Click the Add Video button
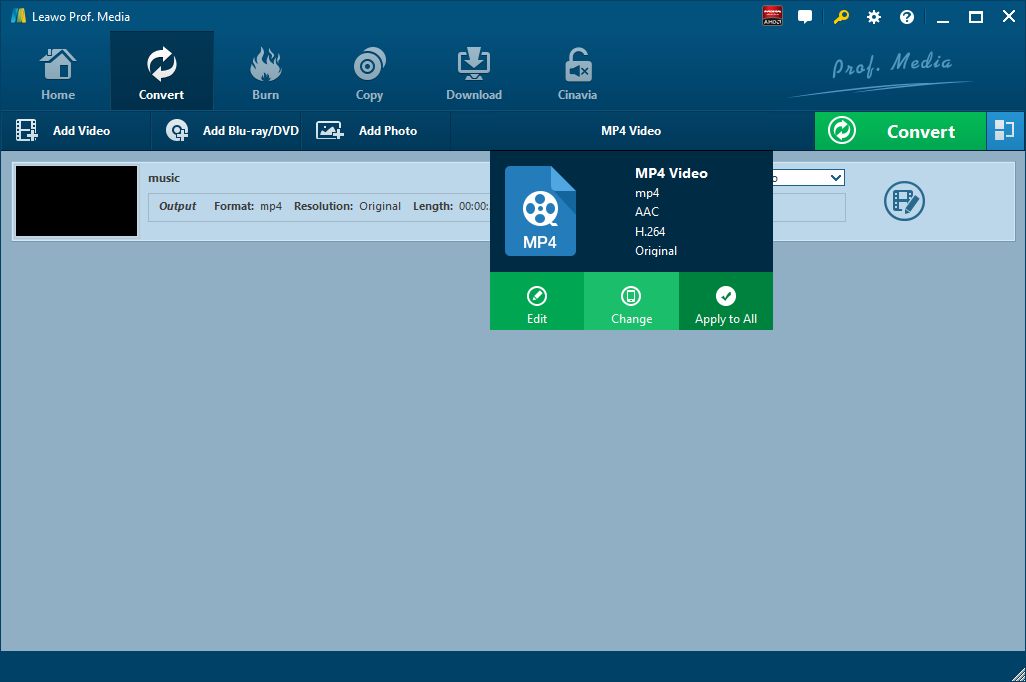 64,131
